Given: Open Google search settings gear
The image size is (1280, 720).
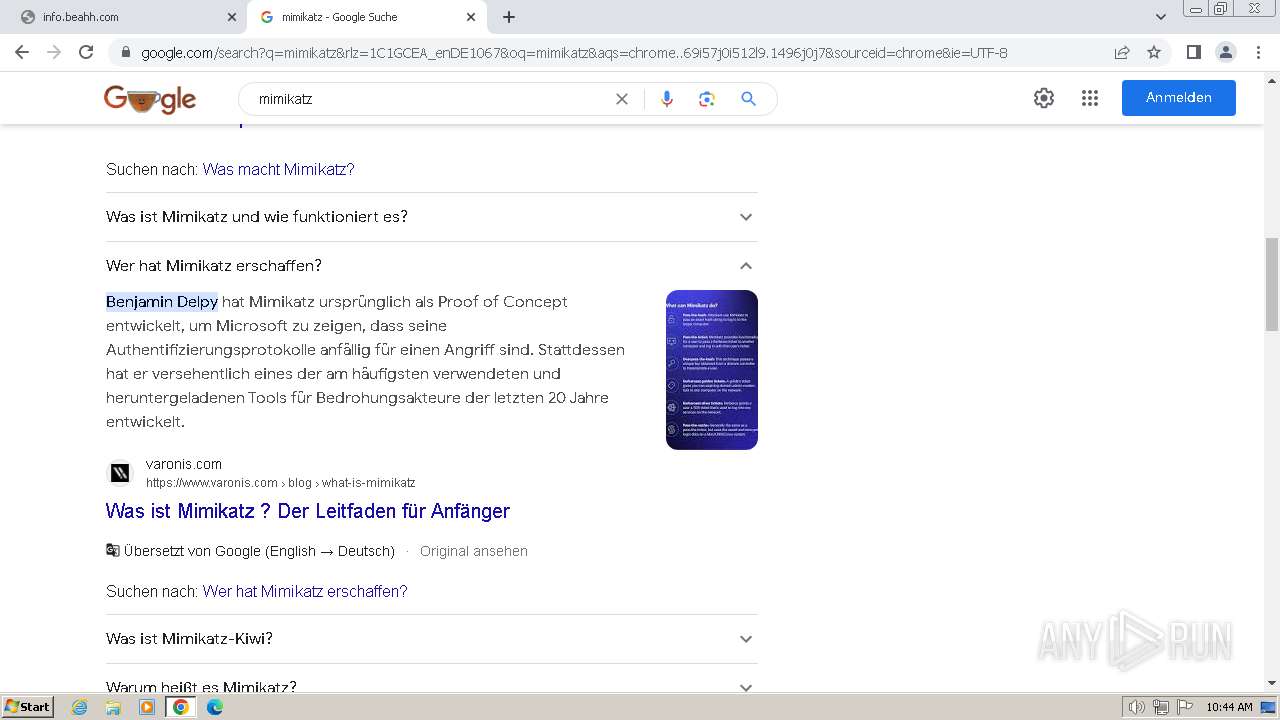Looking at the screenshot, I should click(x=1044, y=98).
